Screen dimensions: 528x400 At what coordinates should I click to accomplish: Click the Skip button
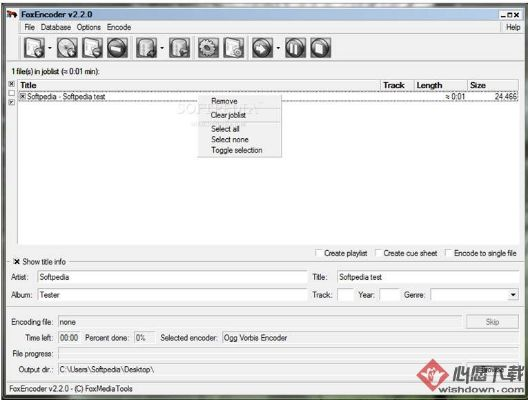[x=492, y=322]
